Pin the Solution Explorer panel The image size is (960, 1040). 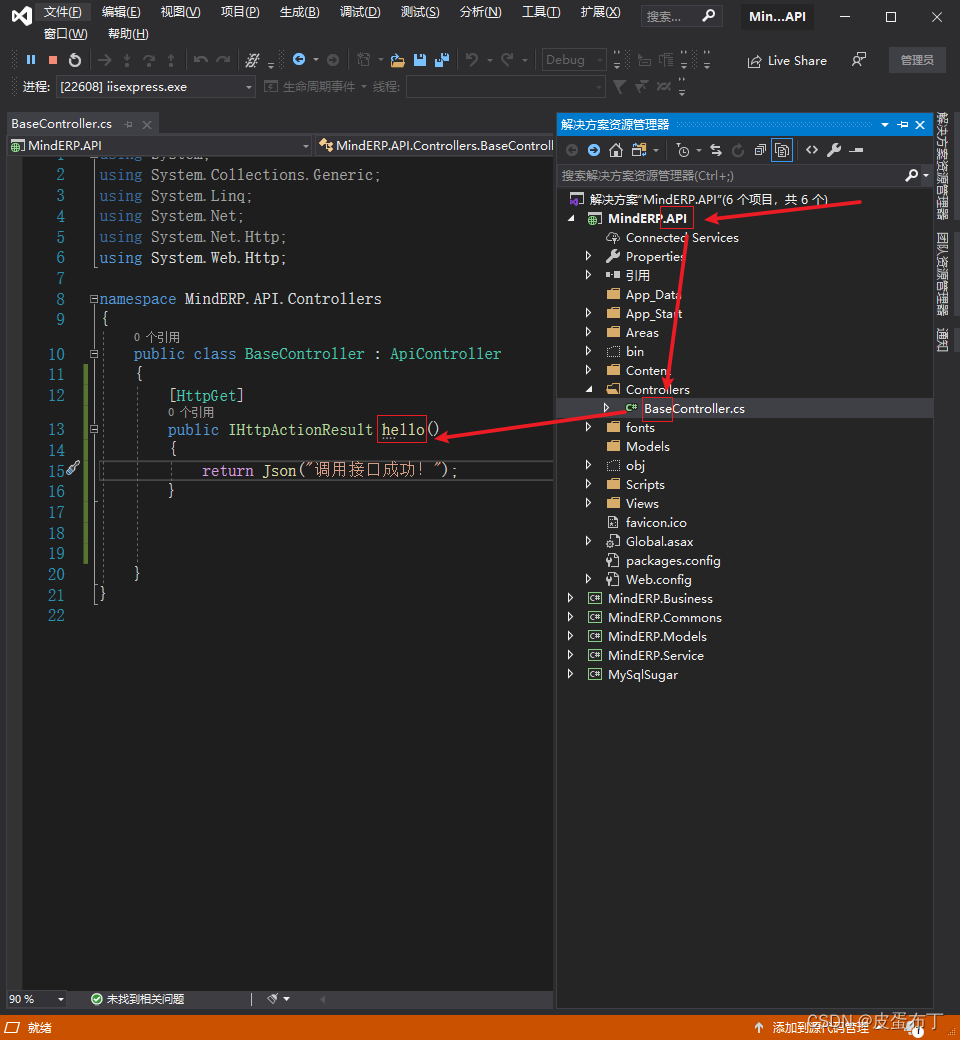click(x=902, y=125)
